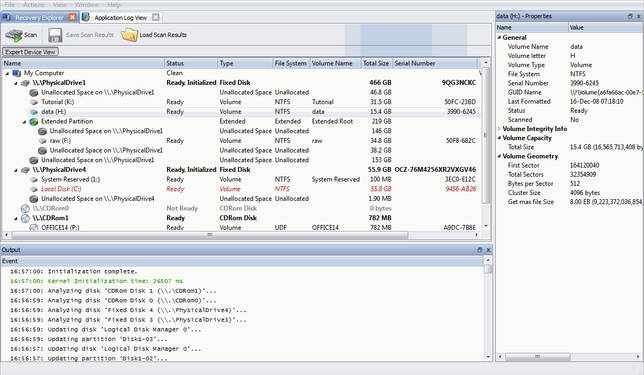Select the Recovery Explorer tab
Screen dimensions: 644x375
pos(39,18)
